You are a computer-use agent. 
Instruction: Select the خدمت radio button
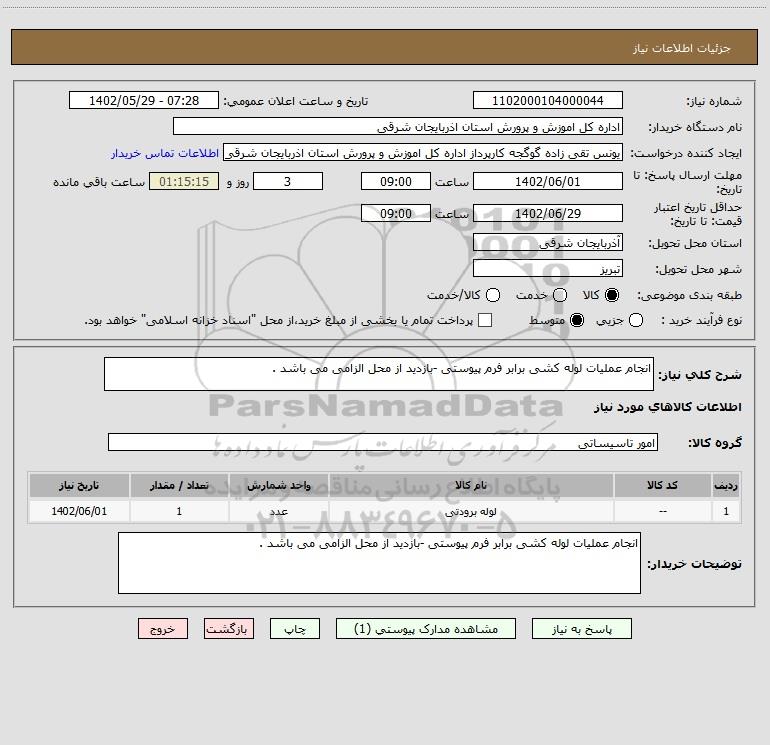560,295
